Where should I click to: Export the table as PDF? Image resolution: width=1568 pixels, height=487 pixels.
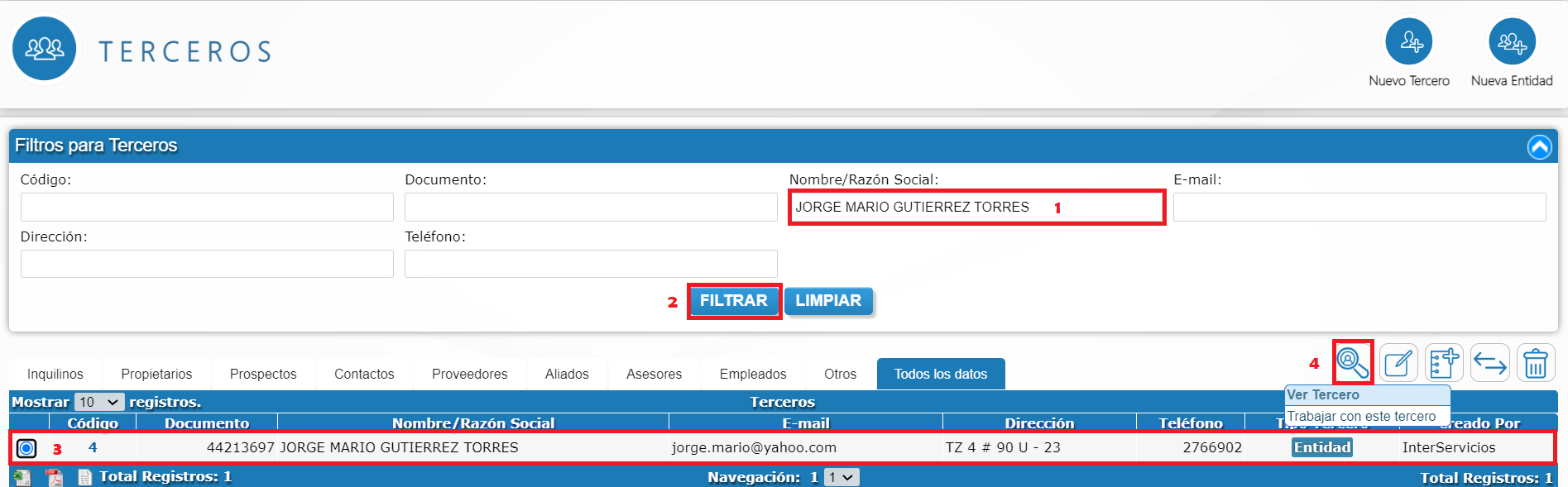54,477
